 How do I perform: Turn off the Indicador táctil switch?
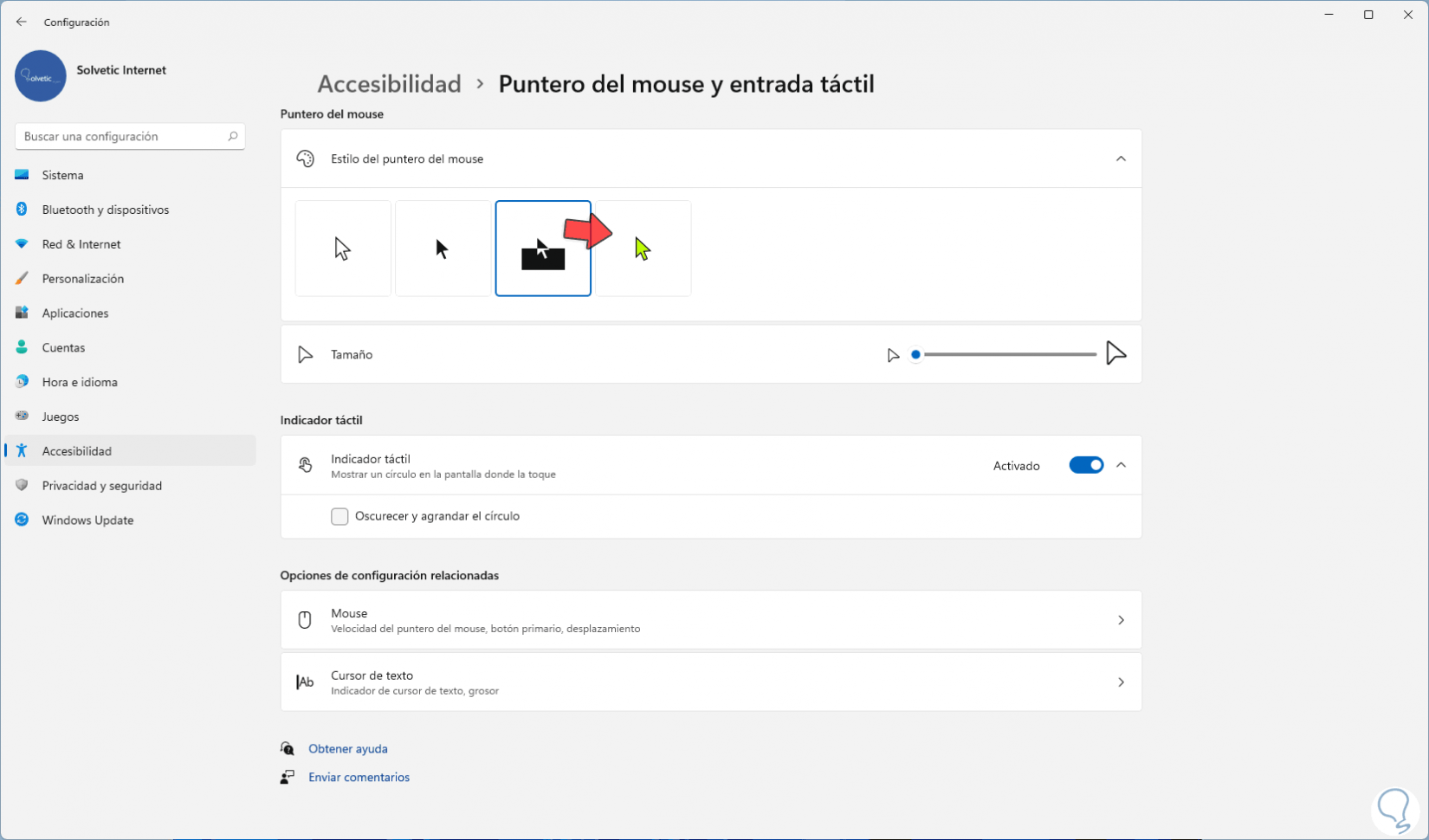point(1086,465)
